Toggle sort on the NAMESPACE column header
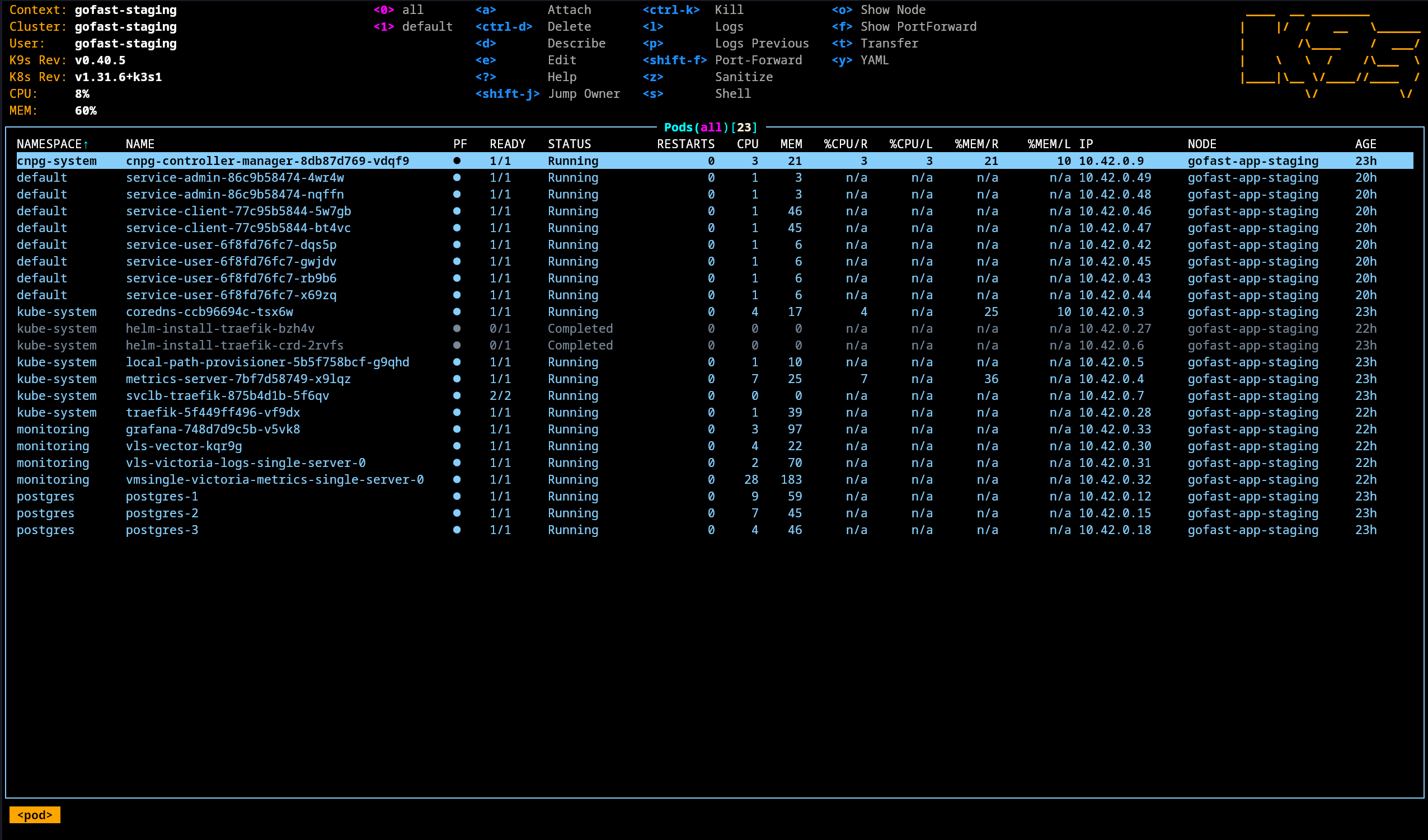The height and width of the screenshot is (840, 1428). pyautogui.click(x=50, y=143)
